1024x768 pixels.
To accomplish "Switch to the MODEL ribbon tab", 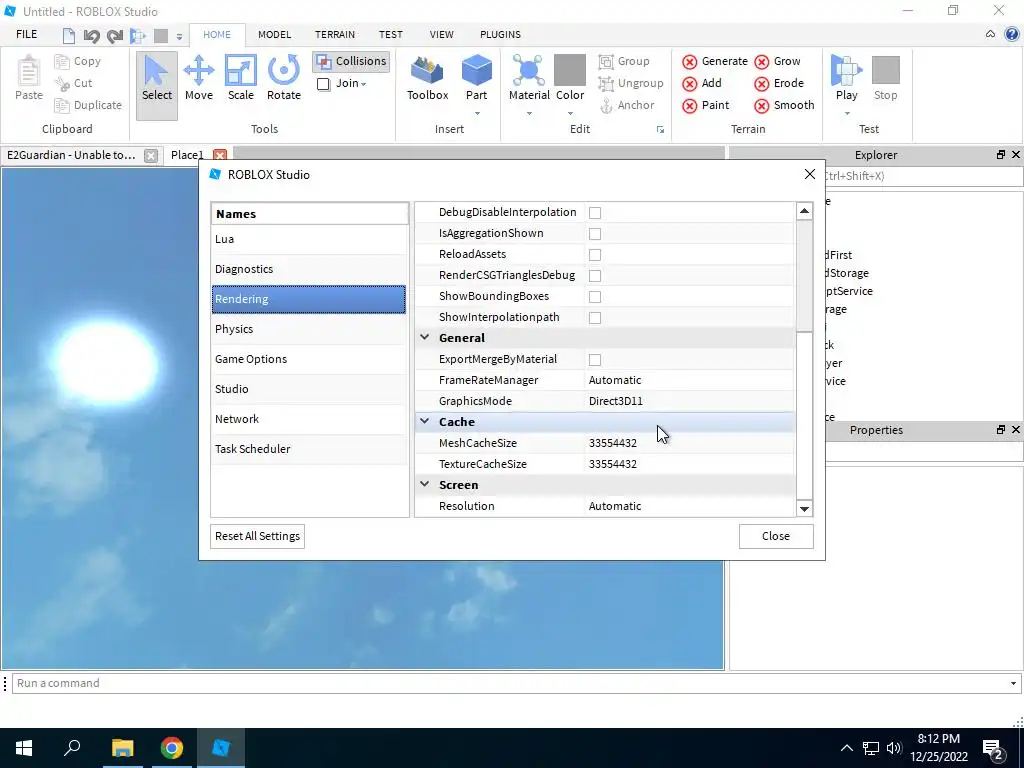I will point(274,35).
